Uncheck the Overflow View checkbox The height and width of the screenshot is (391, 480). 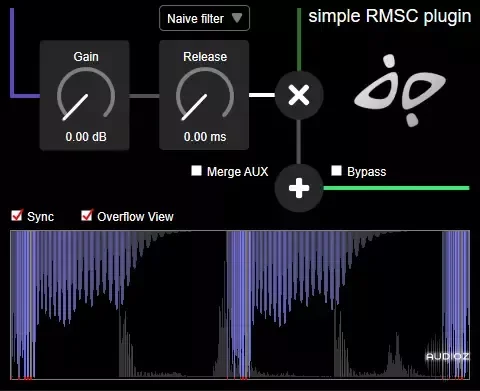pos(87,215)
